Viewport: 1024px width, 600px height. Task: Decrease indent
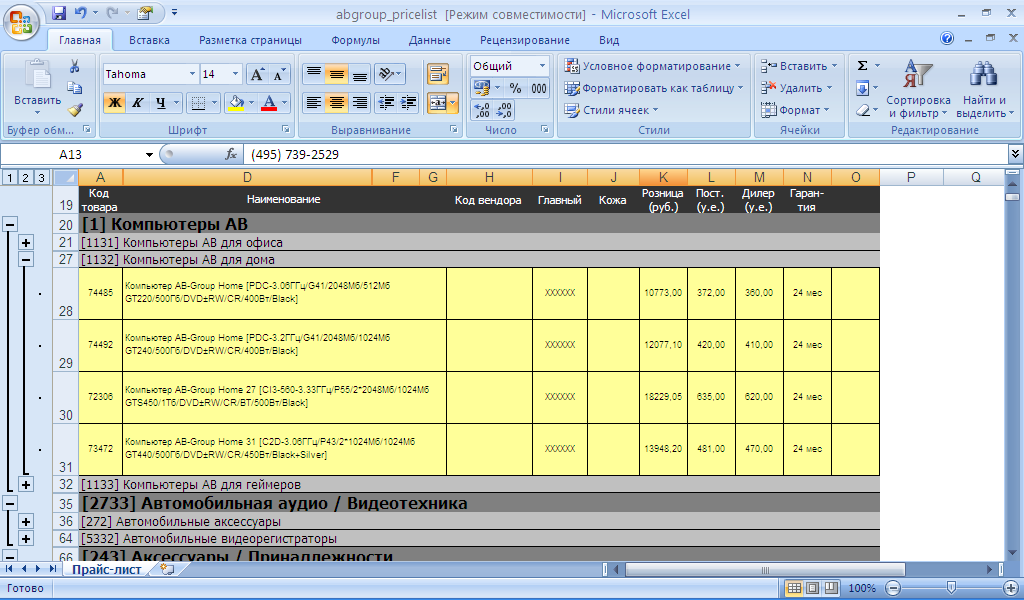click(x=387, y=103)
